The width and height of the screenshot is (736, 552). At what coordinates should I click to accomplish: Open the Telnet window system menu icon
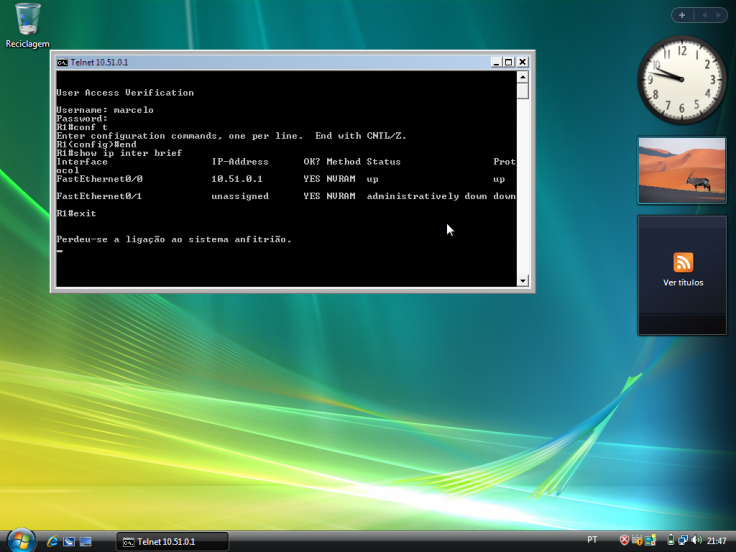tap(62, 62)
